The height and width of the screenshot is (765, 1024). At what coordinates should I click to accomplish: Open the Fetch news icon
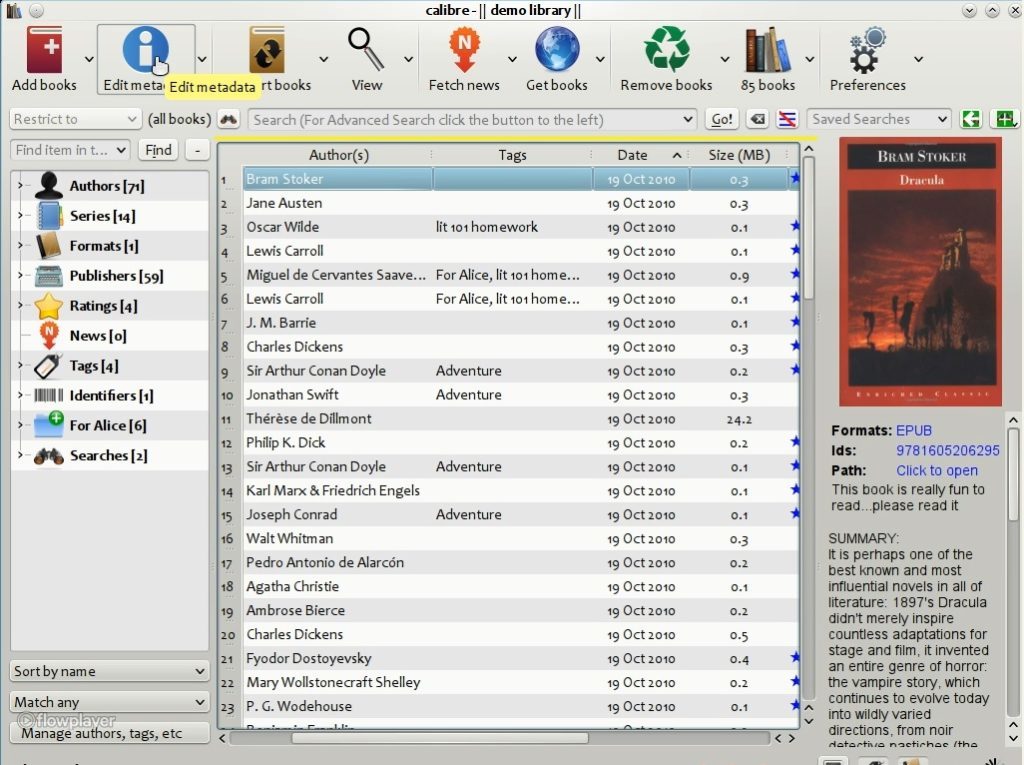(x=464, y=52)
